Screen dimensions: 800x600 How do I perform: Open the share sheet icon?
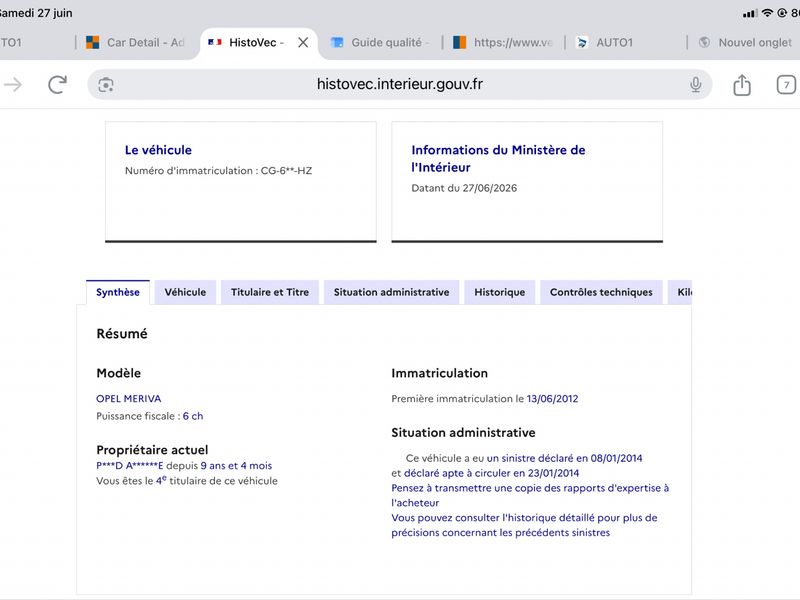click(742, 84)
